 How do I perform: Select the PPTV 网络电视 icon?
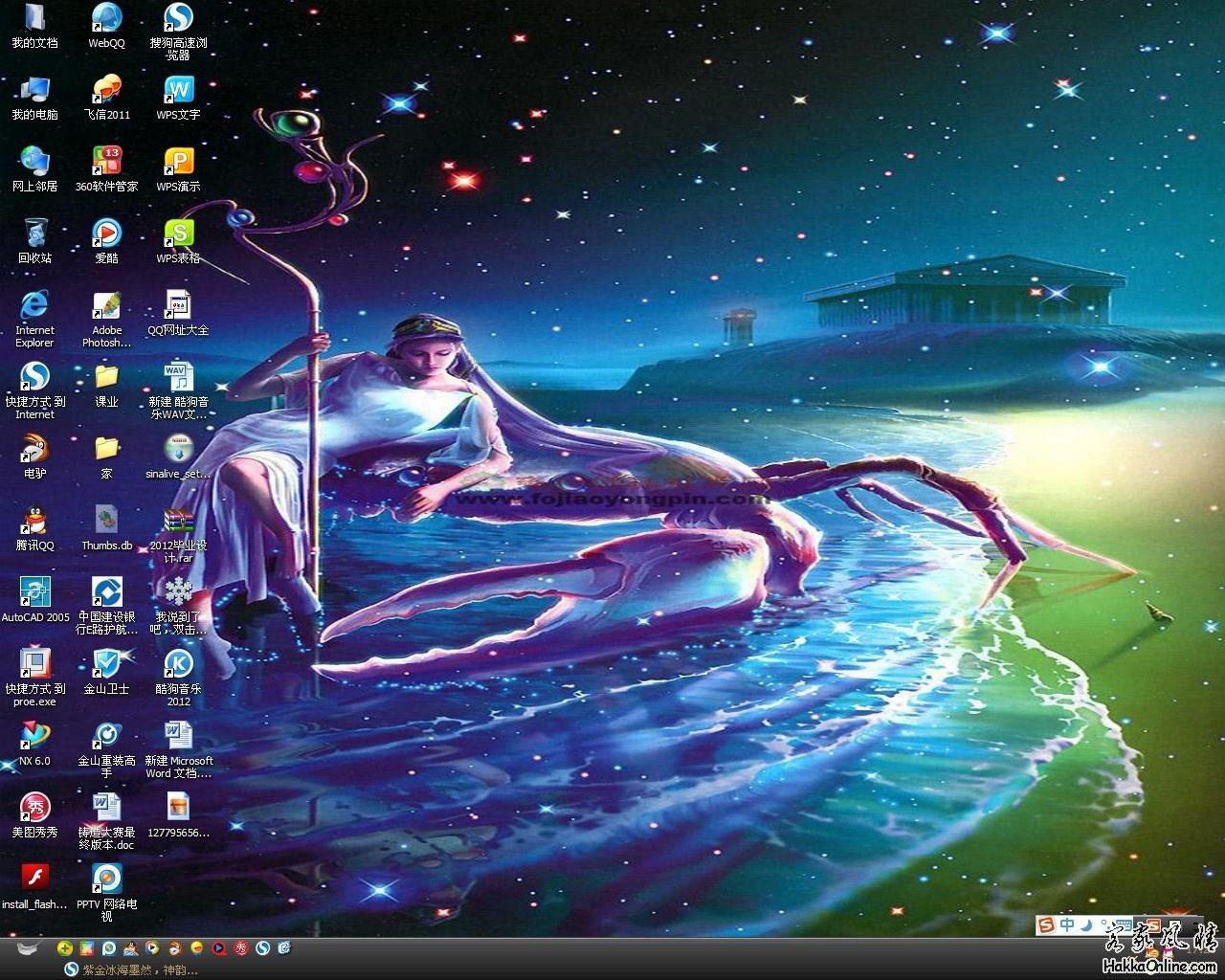point(106,893)
